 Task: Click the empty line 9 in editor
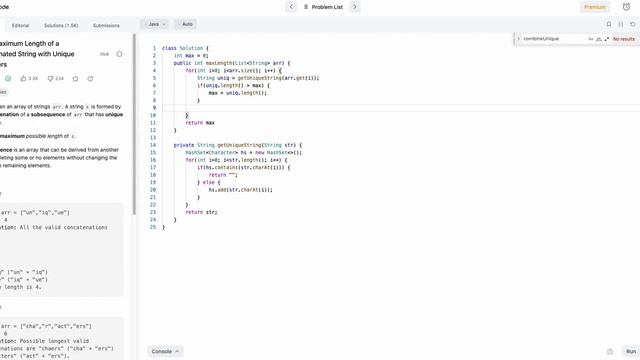coord(400,108)
